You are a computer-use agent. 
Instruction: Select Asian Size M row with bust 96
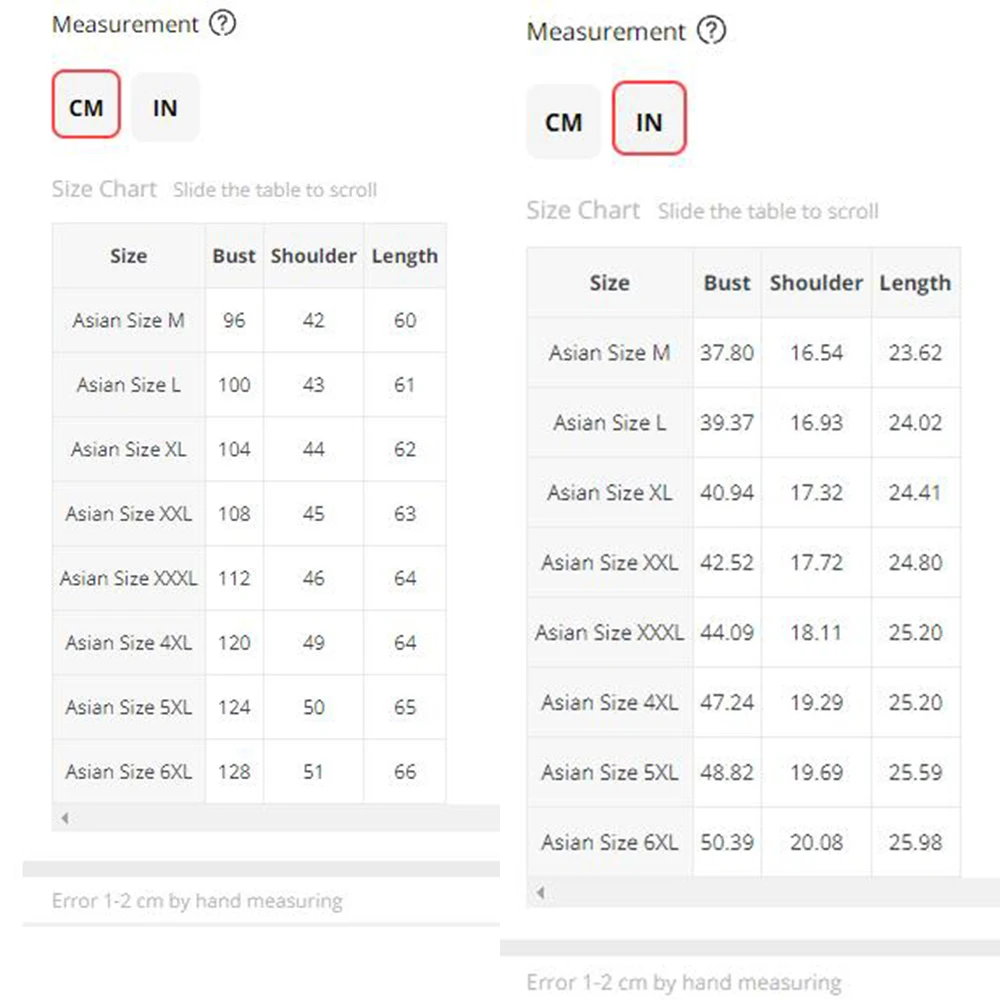(128, 321)
